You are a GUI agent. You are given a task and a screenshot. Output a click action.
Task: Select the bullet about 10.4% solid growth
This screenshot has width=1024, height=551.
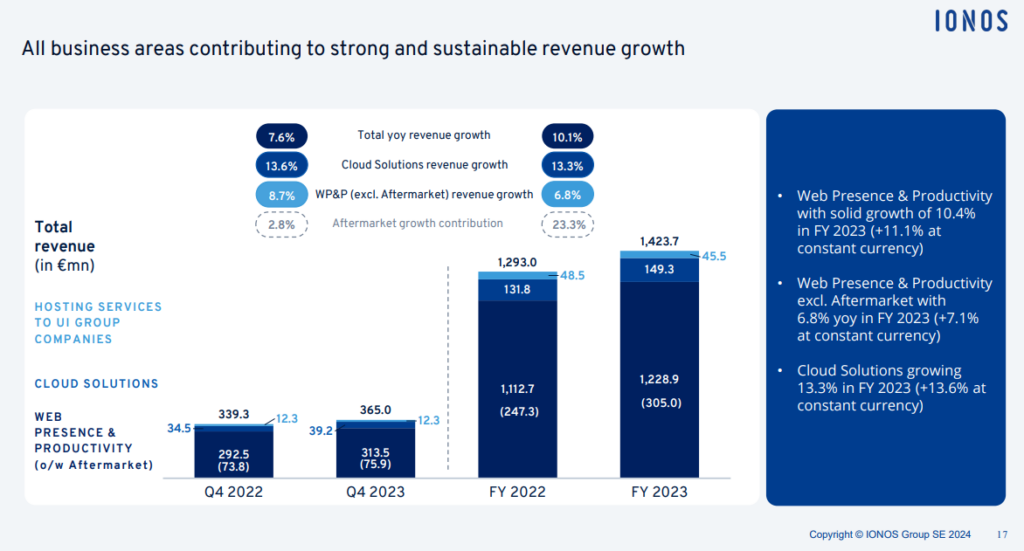point(894,222)
